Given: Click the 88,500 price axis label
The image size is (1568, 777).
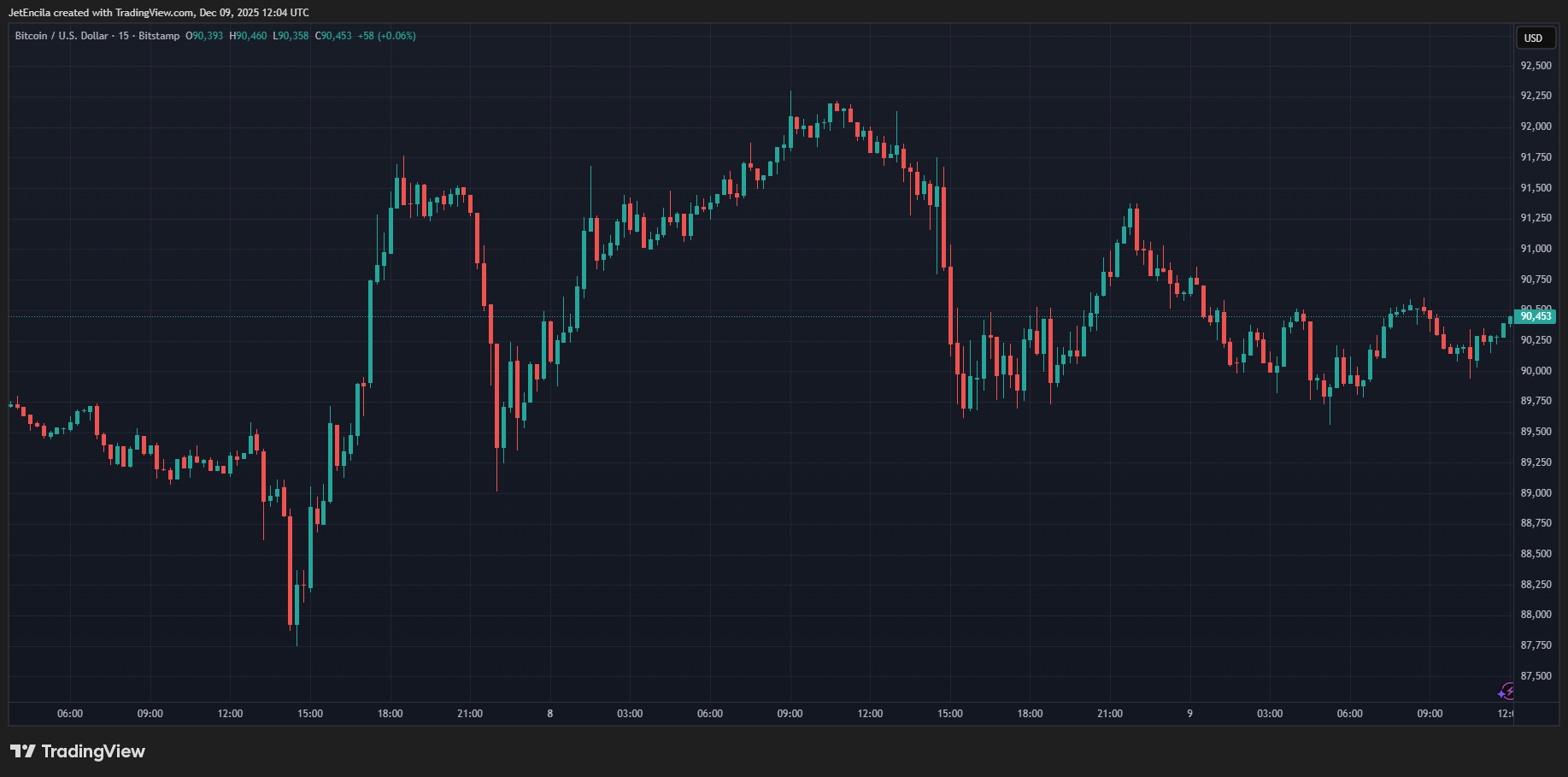Looking at the screenshot, I should point(1536,554).
